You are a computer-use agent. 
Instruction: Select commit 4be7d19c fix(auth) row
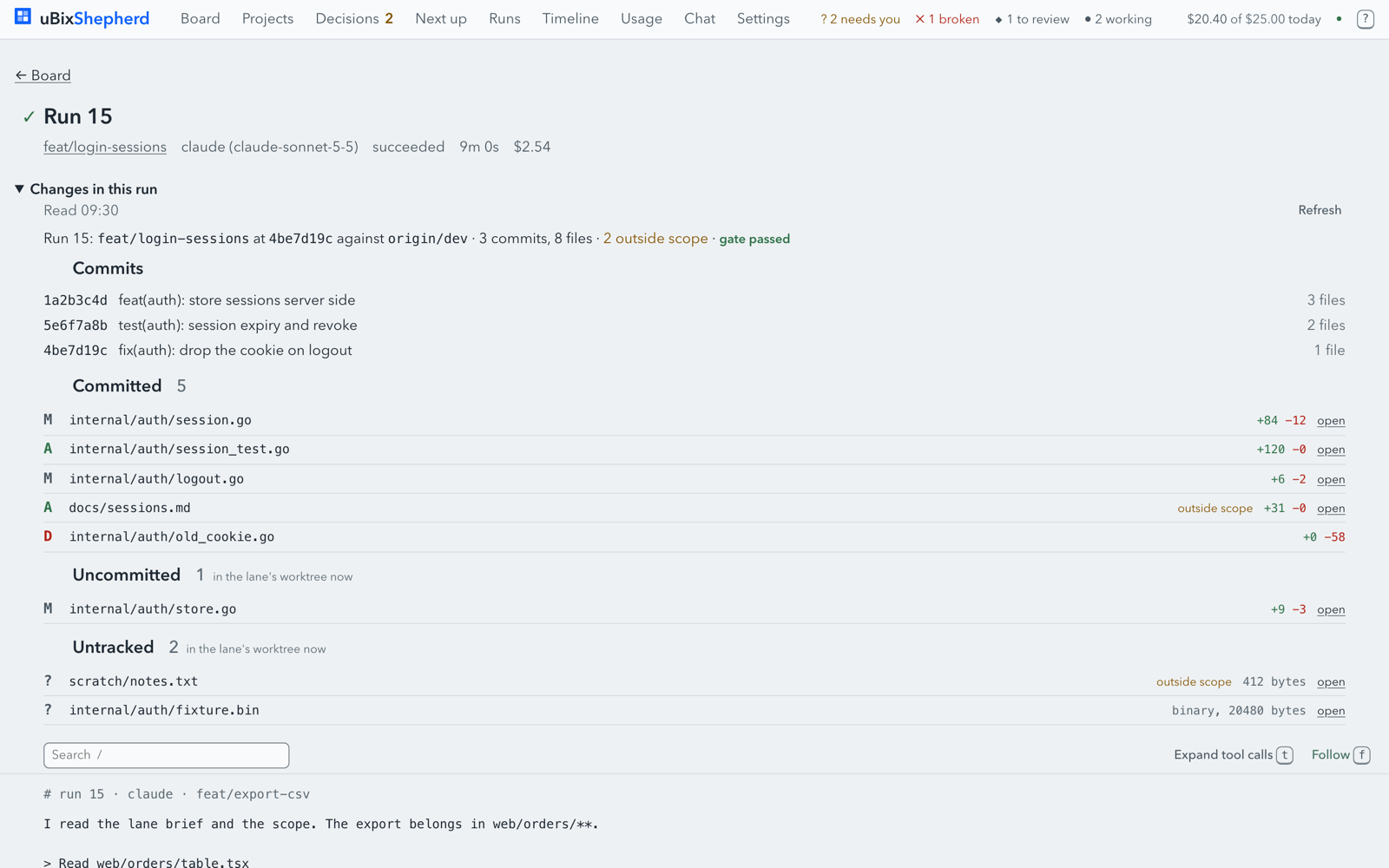pos(694,351)
